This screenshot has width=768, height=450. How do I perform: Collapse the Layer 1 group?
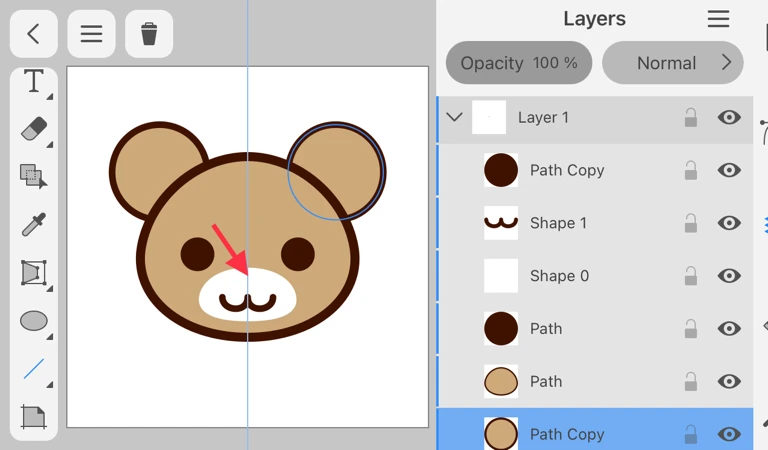coord(454,117)
